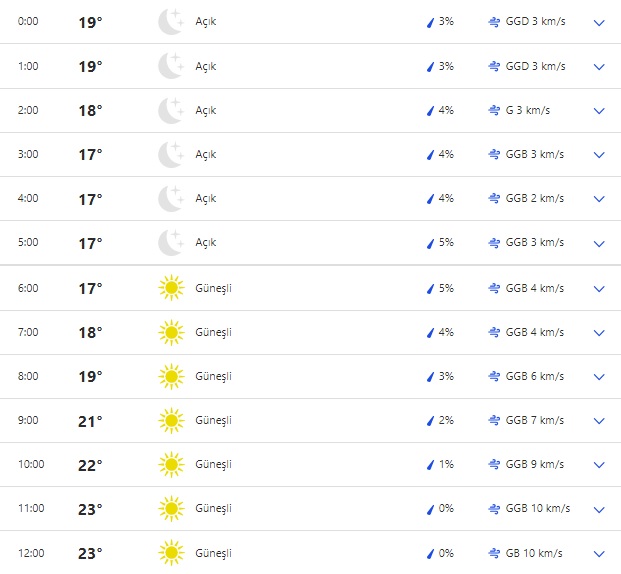The image size is (621, 574).
Task: Click the raindrop icon at 1:00
Action: click(x=430, y=67)
